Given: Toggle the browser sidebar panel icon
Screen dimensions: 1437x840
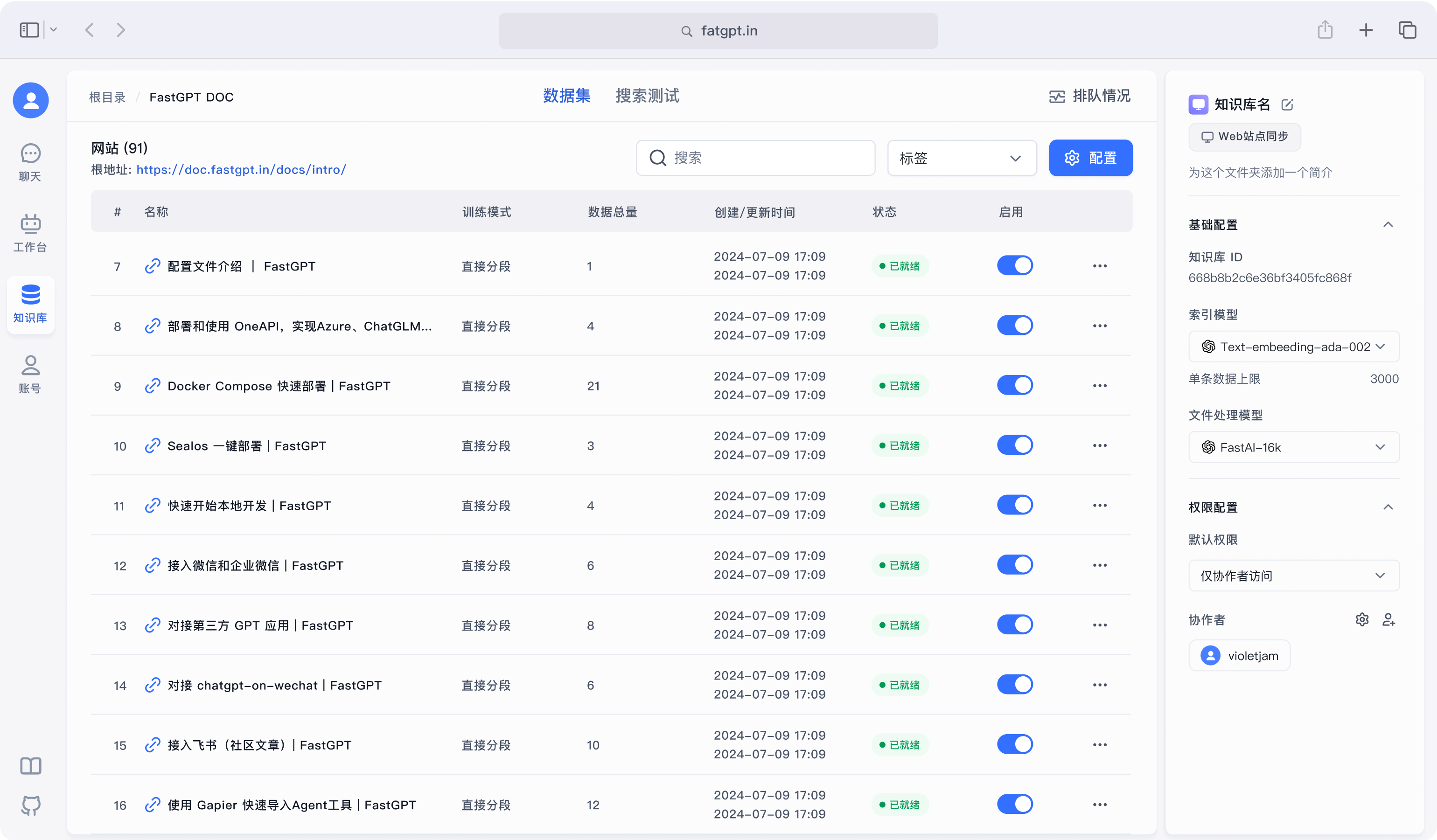Looking at the screenshot, I should [30, 30].
